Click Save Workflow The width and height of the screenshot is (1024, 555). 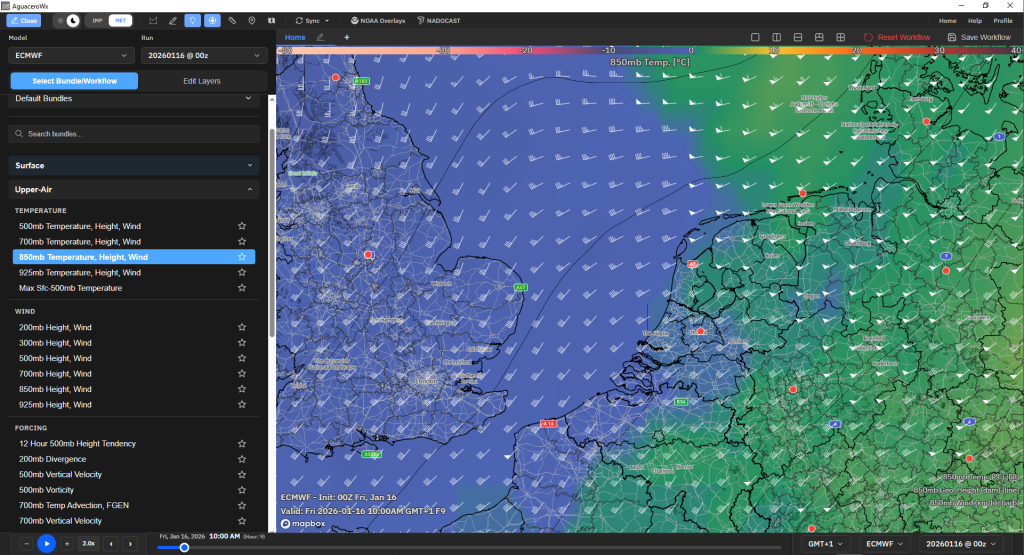[979, 37]
